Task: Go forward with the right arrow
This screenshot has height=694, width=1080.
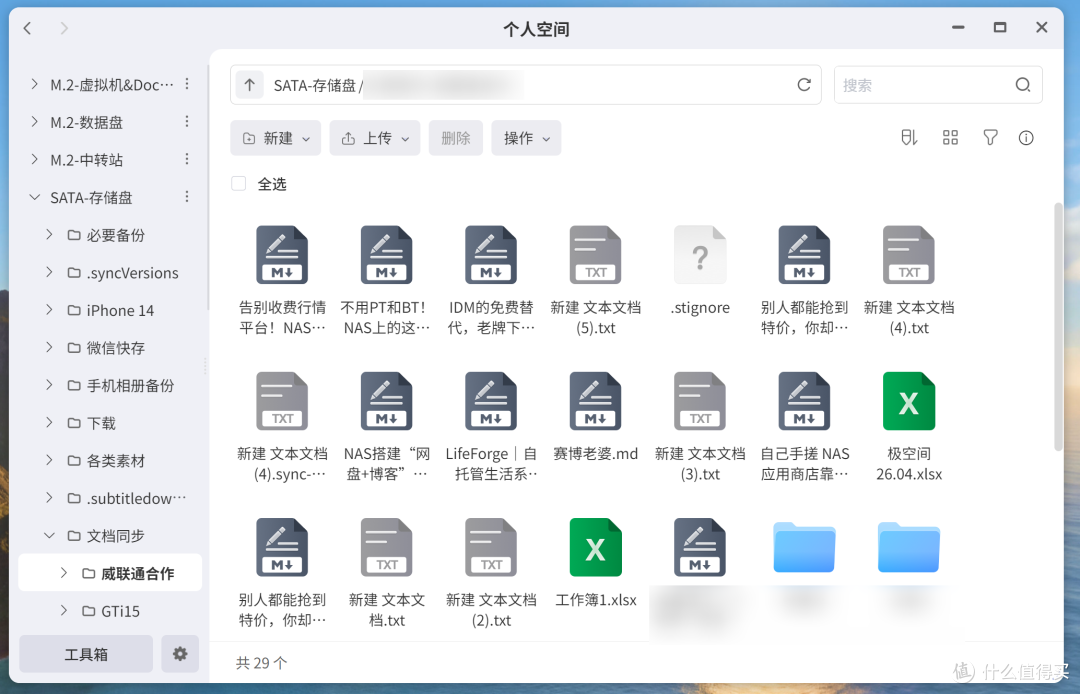Action: (x=64, y=28)
